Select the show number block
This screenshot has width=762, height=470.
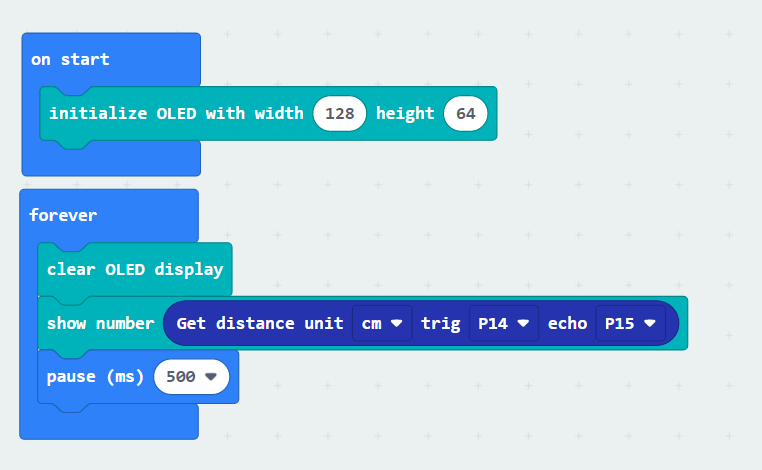coord(101,323)
